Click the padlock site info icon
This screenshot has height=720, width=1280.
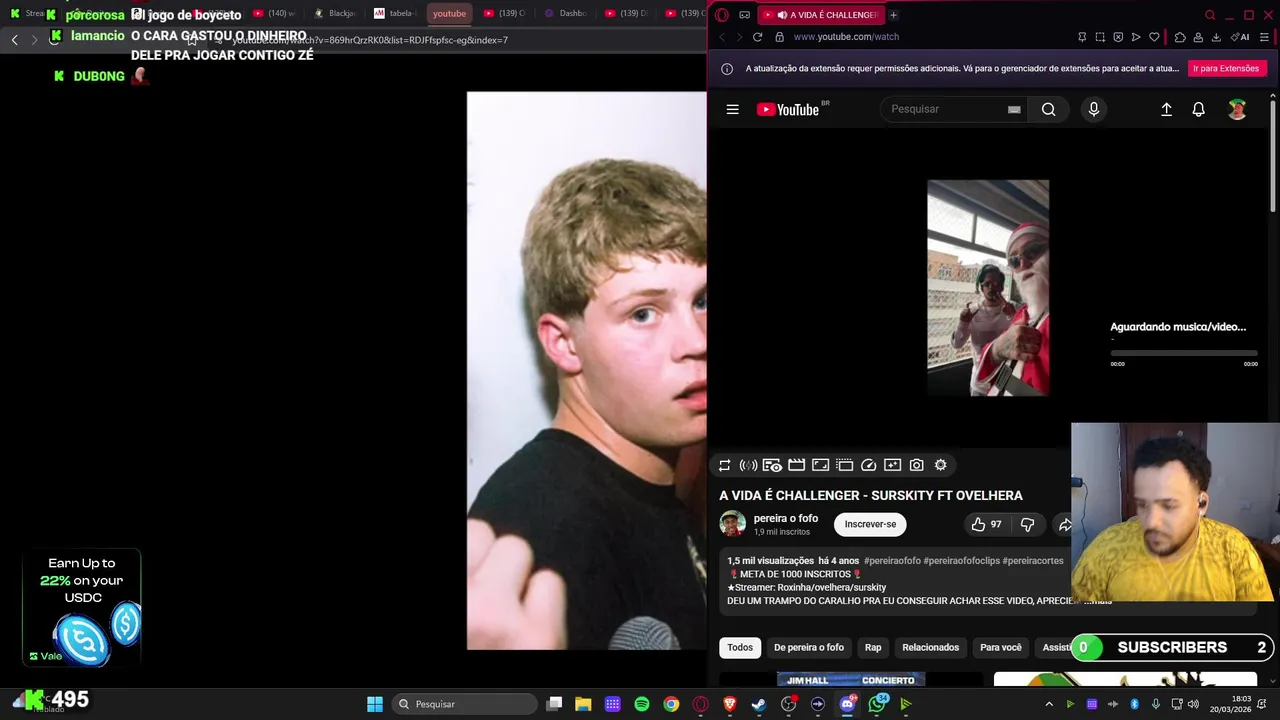click(779, 37)
